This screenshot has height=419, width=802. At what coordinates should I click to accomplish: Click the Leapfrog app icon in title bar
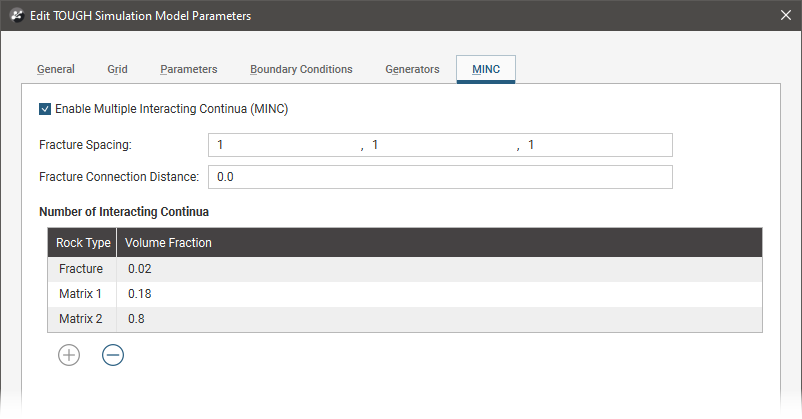click(17, 15)
